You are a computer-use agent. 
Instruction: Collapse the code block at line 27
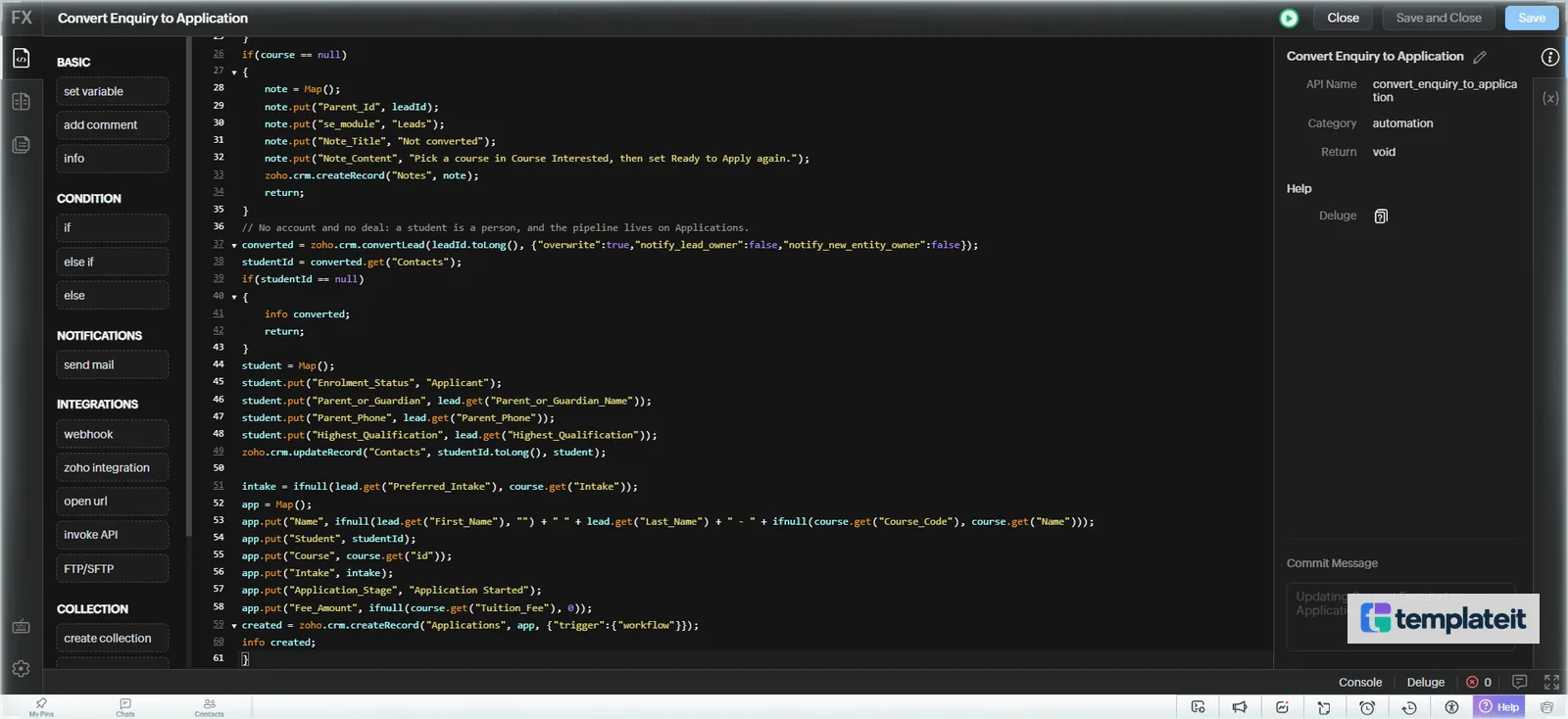234,72
